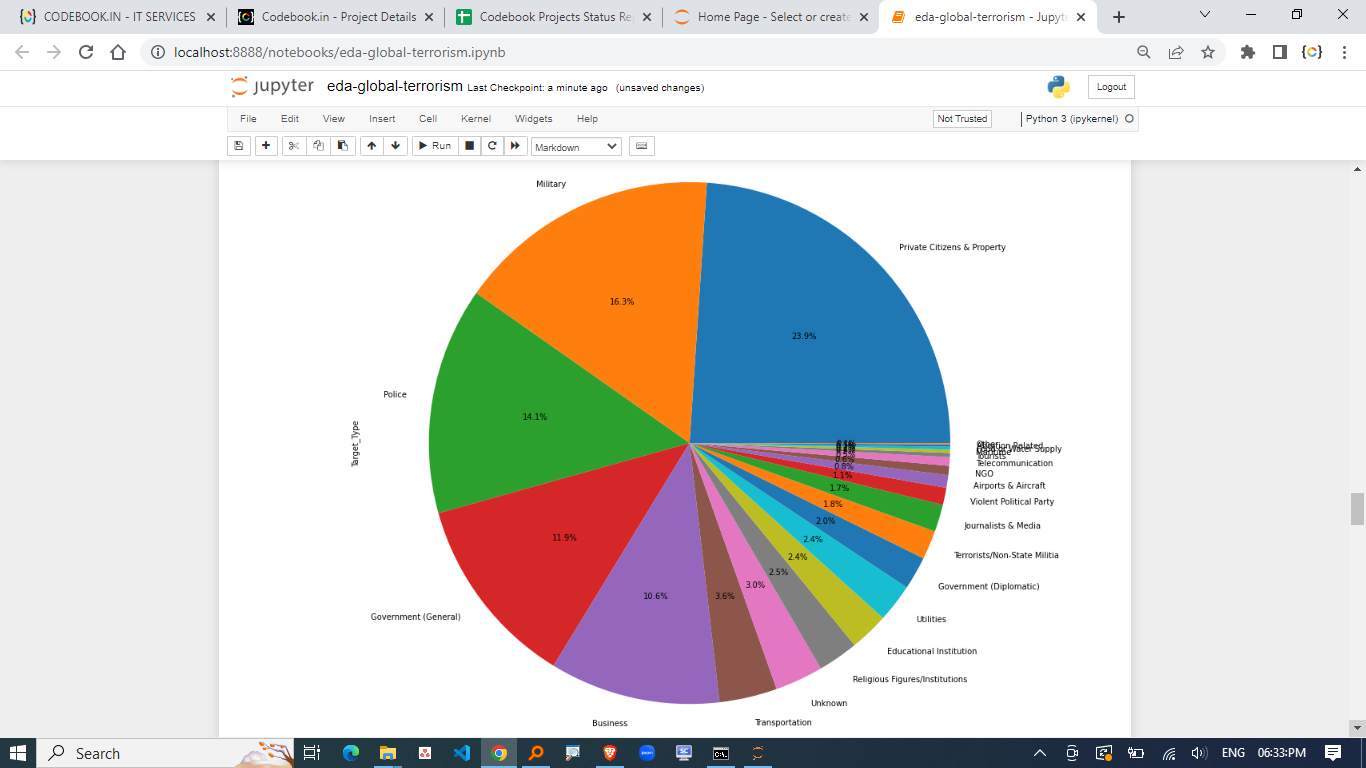
Task: Reload the current page
Action: (86, 52)
